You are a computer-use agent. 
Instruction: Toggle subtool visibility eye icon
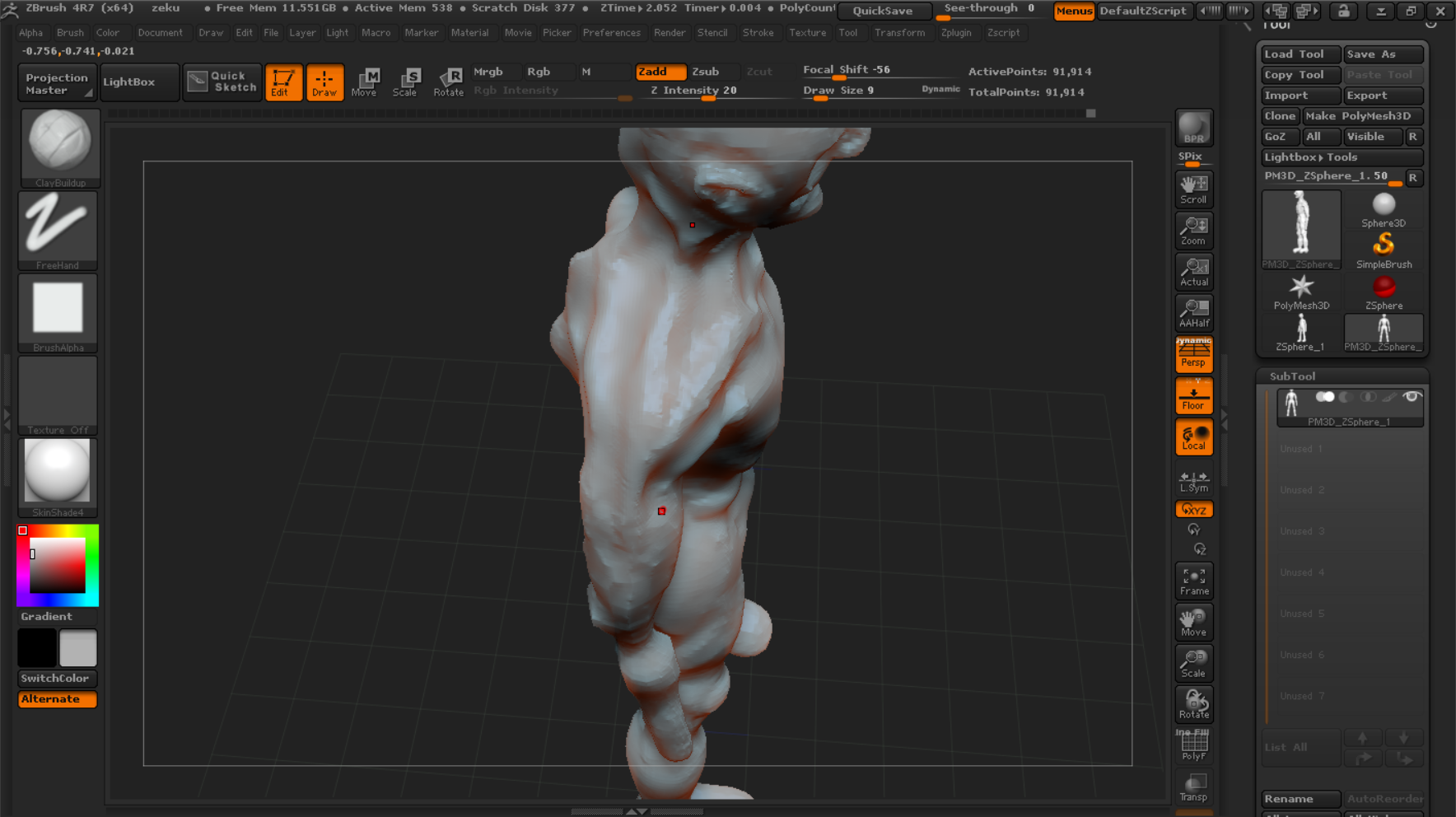(x=1412, y=397)
